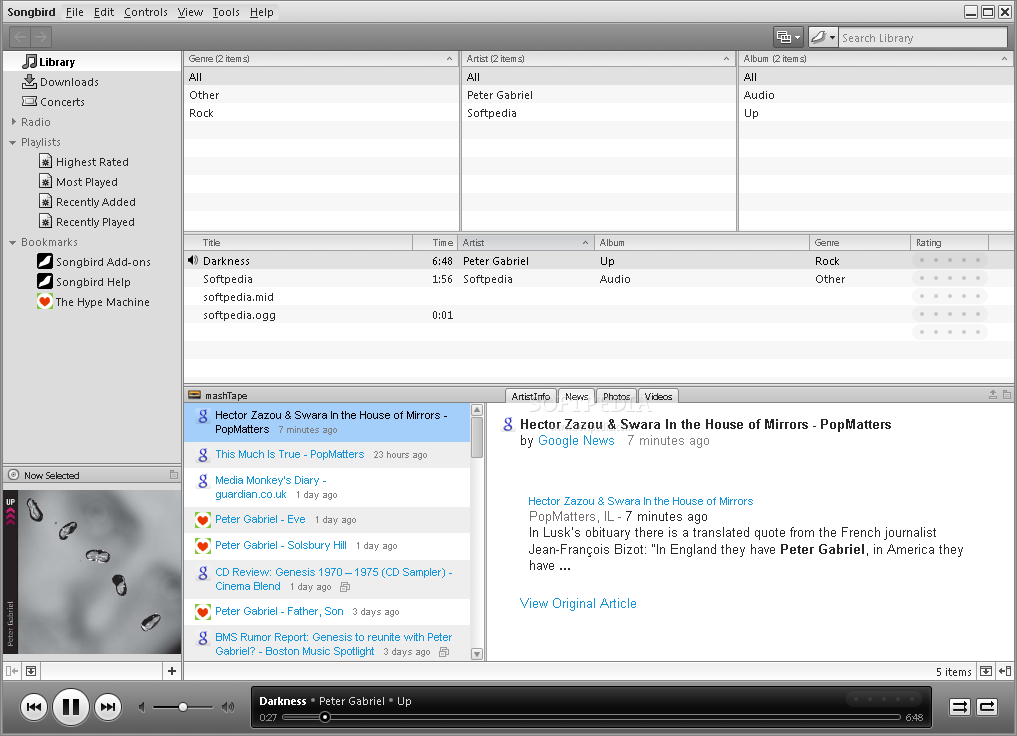Open the Google News link
This screenshot has height=736, width=1017.
click(x=576, y=440)
